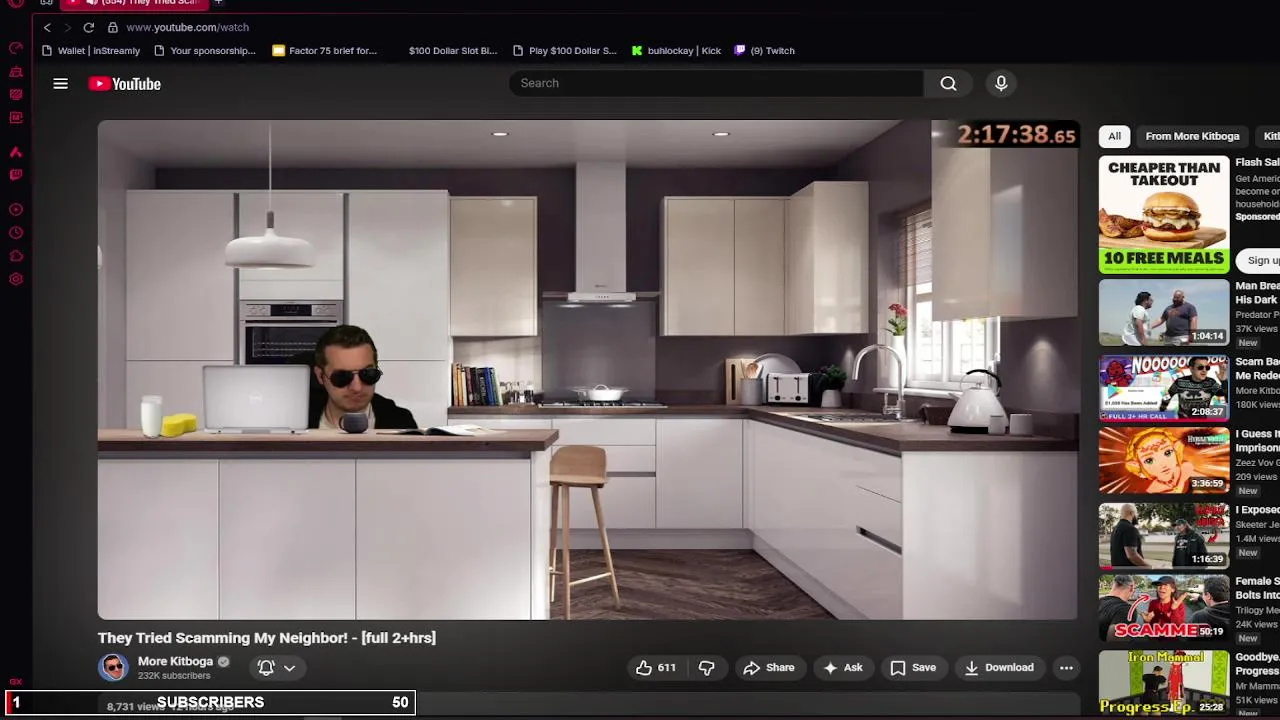Click the Ask button
1280x720 pixels.
pyautogui.click(x=843, y=667)
